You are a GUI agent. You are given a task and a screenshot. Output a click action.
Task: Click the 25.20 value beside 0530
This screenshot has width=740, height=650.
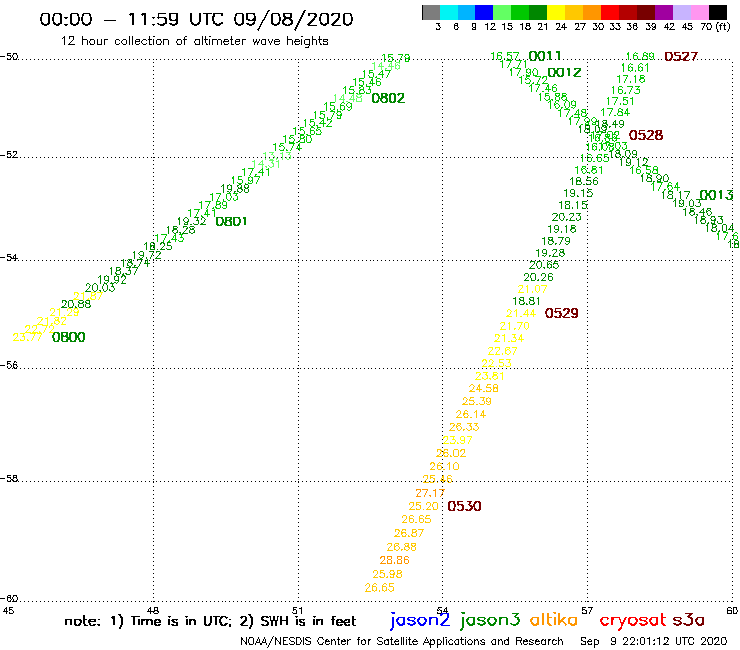coord(423,506)
